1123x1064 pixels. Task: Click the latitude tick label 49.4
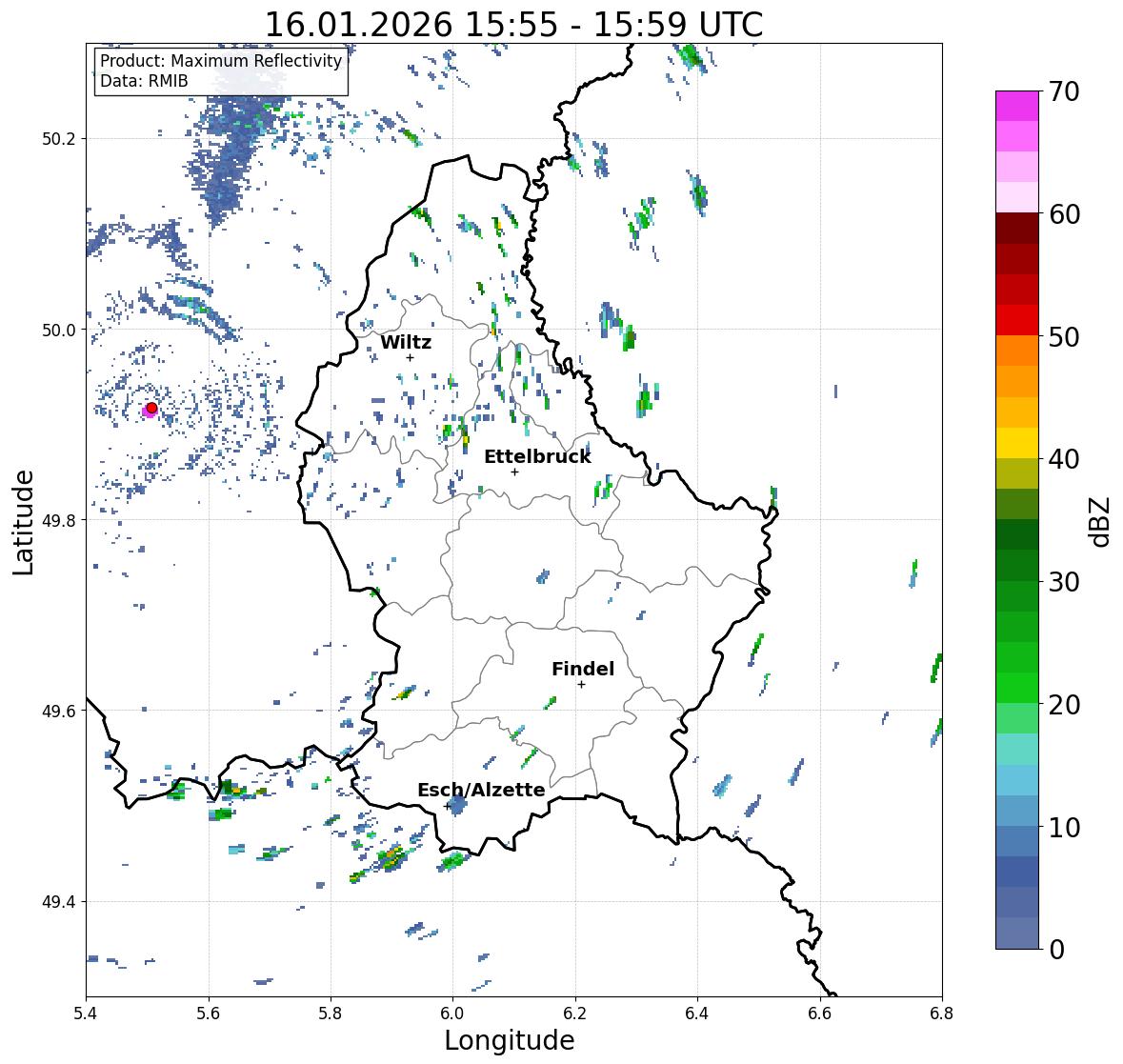click(59, 902)
